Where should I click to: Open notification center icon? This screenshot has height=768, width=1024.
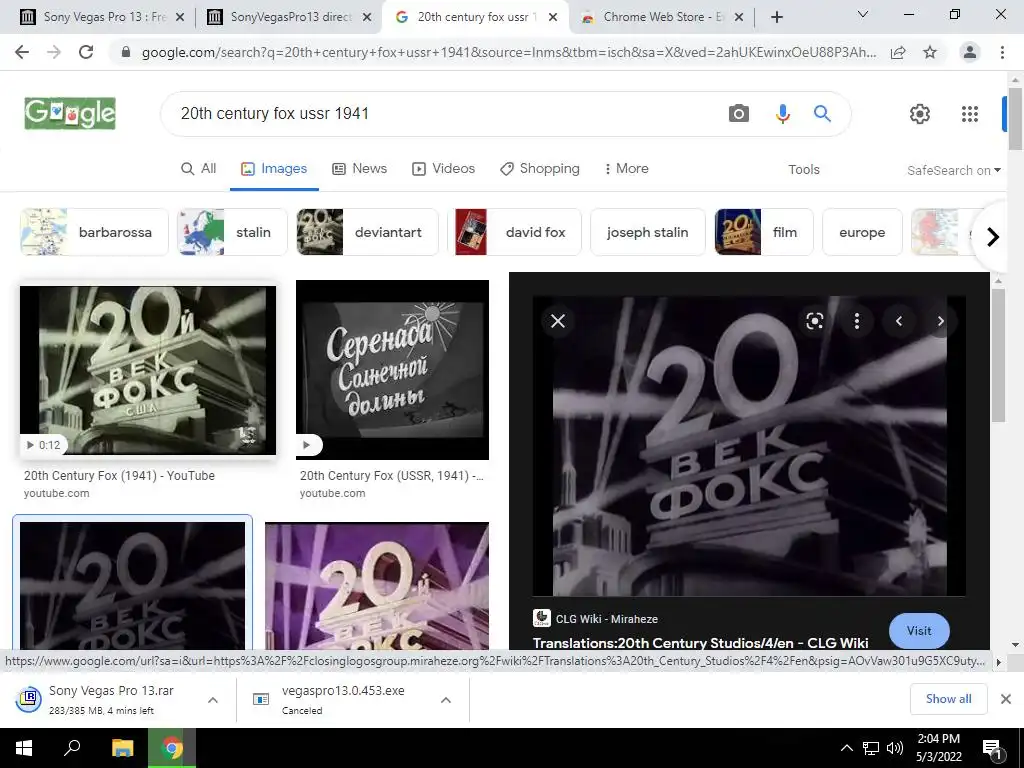[x=993, y=748]
